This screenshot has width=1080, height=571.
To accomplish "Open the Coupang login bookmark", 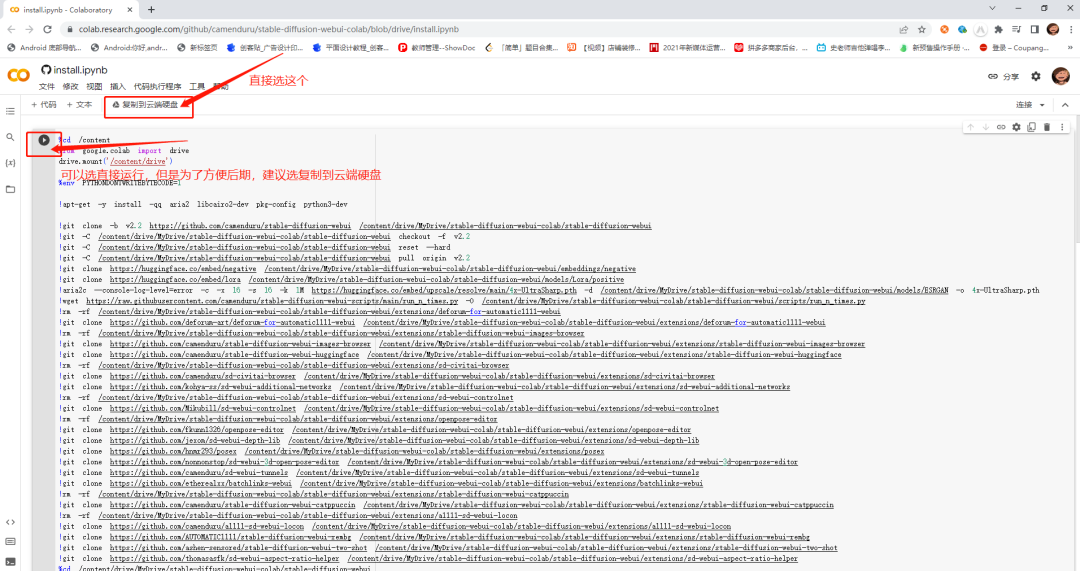I will (1014, 48).
